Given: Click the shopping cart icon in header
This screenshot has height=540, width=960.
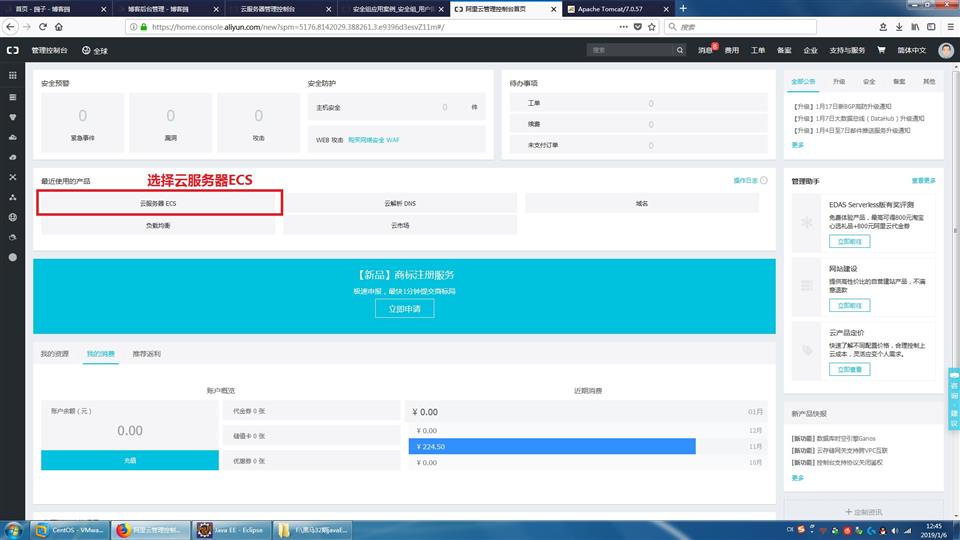Looking at the screenshot, I should coord(881,50).
